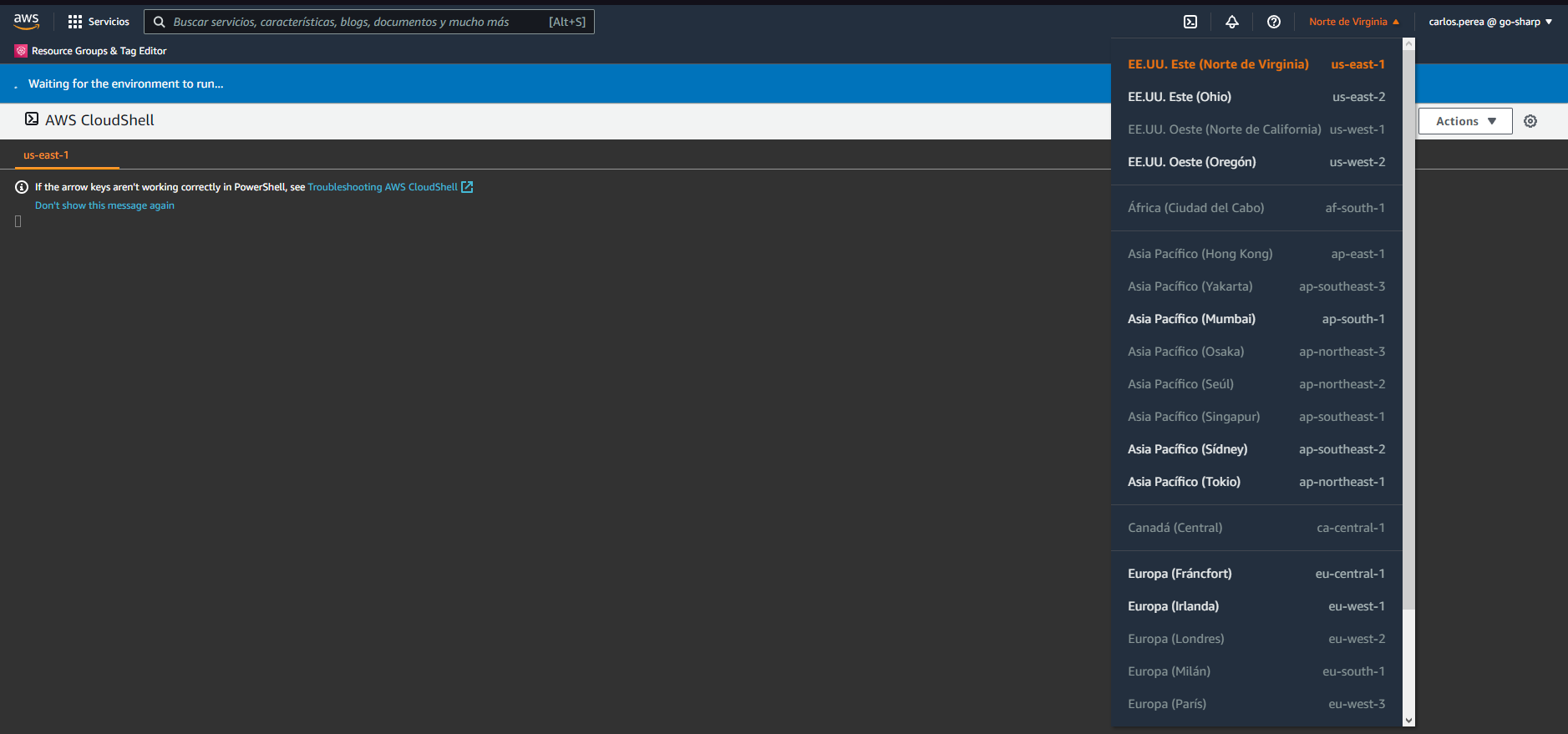Select Asia Pacífico (Mumbai) region

pos(1256,319)
